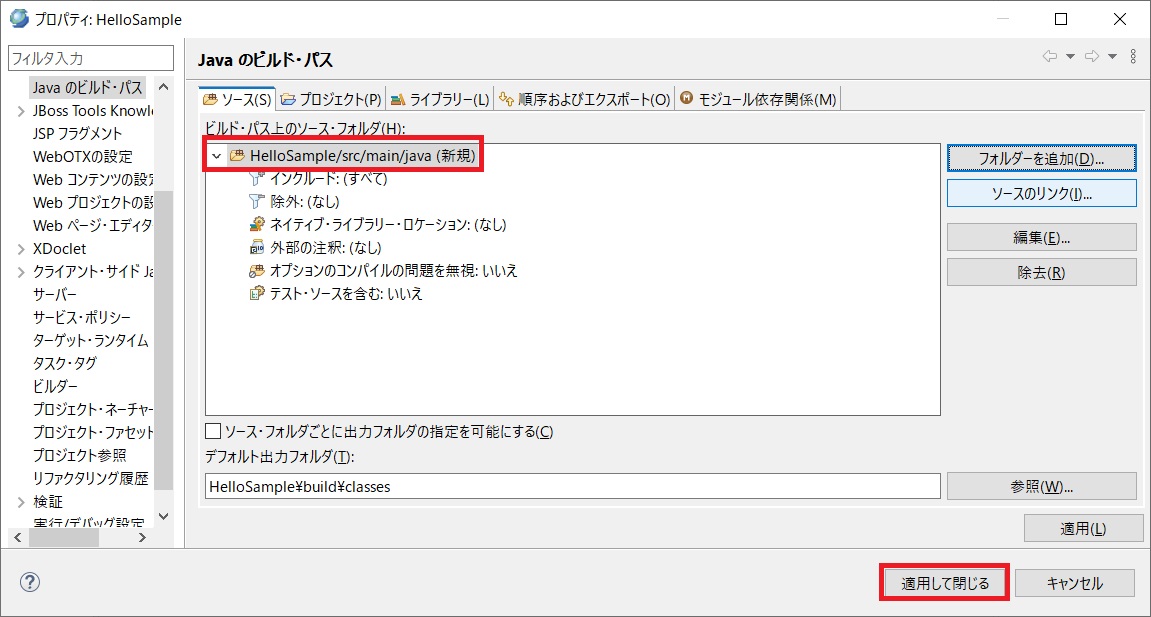Select プロジェクト・ファセット in sidebar

(x=92, y=432)
